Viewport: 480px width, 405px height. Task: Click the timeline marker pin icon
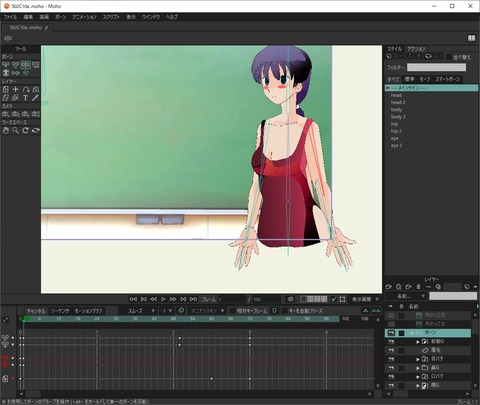(x=274, y=311)
